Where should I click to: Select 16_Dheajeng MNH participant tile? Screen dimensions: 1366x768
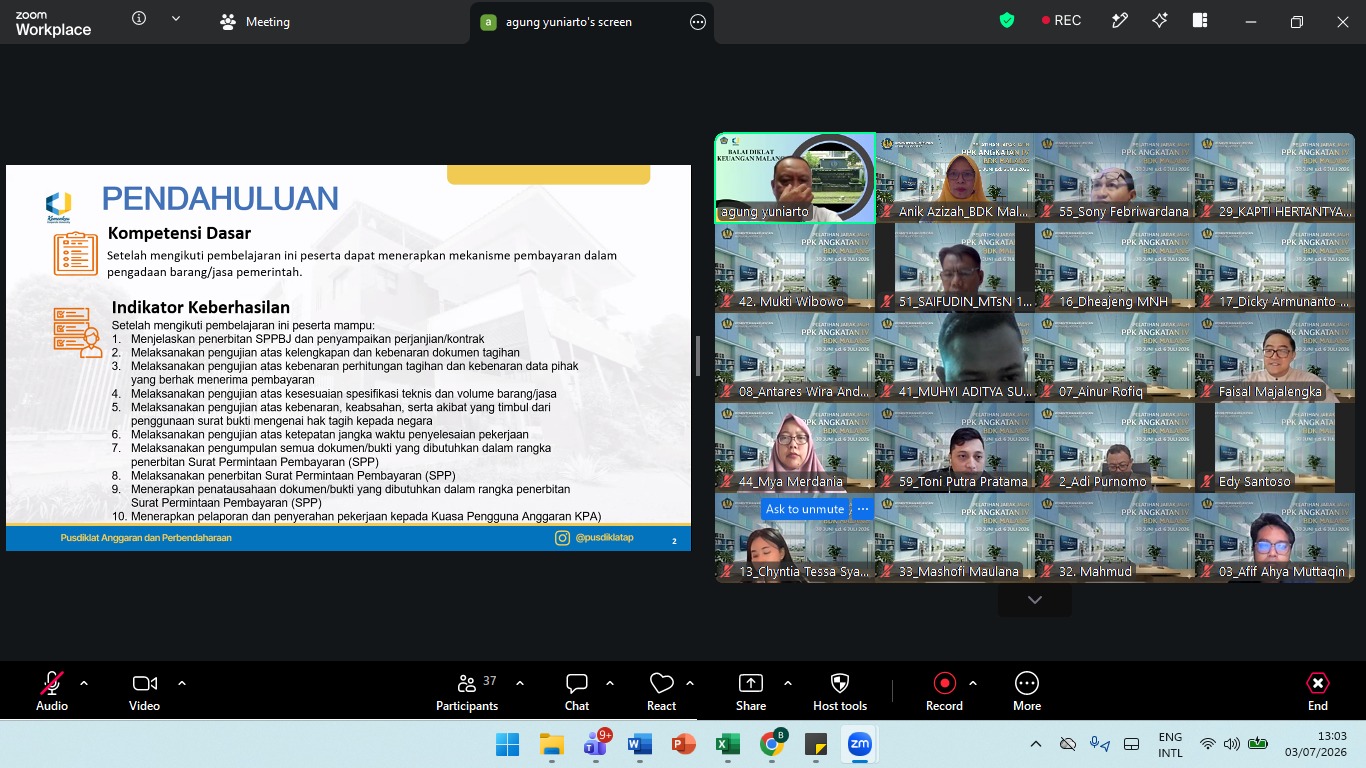pyautogui.click(x=1115, y=267)
